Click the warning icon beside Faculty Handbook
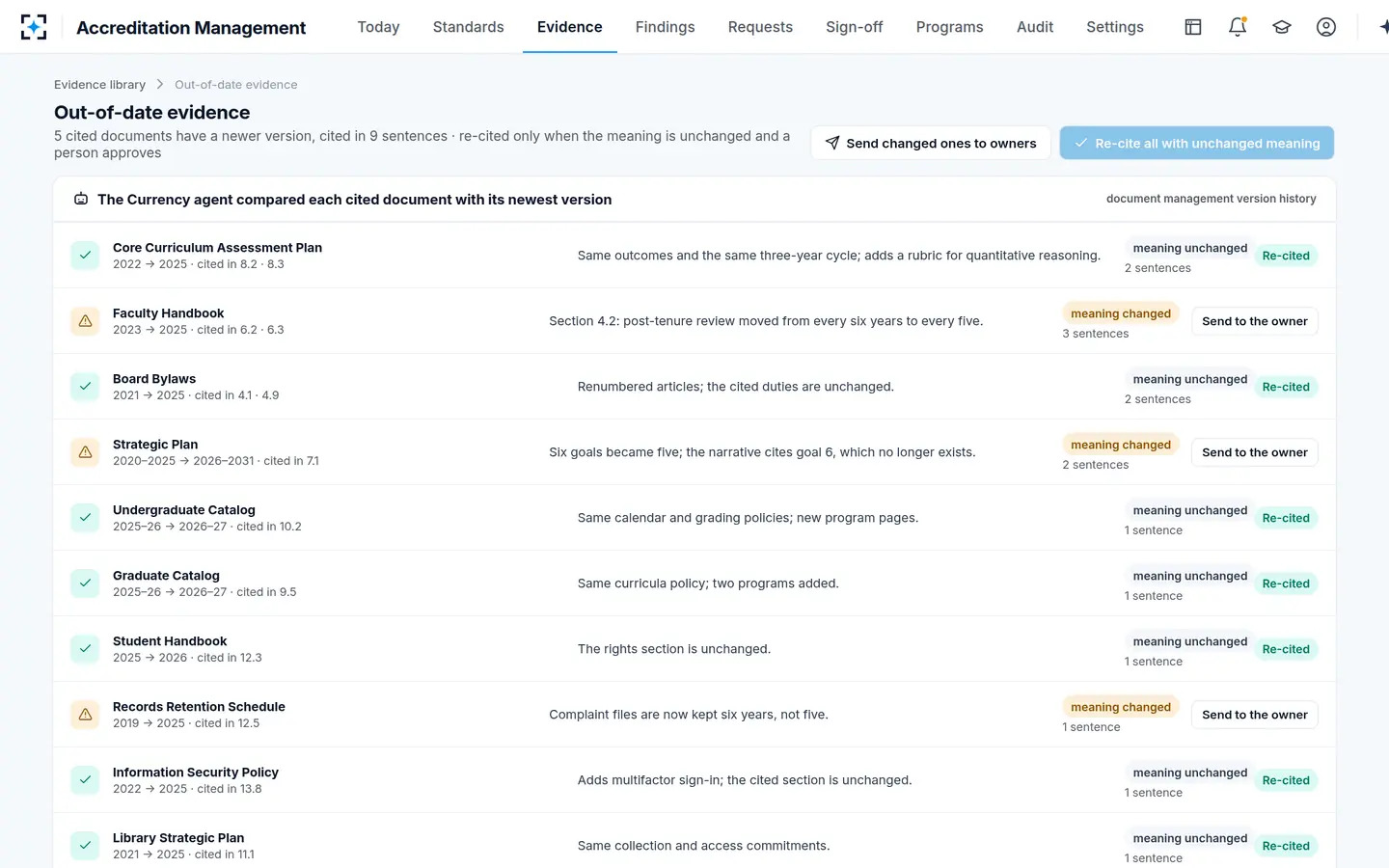Viewport: 1389px width, 868px height. click(x=85, y=321)
